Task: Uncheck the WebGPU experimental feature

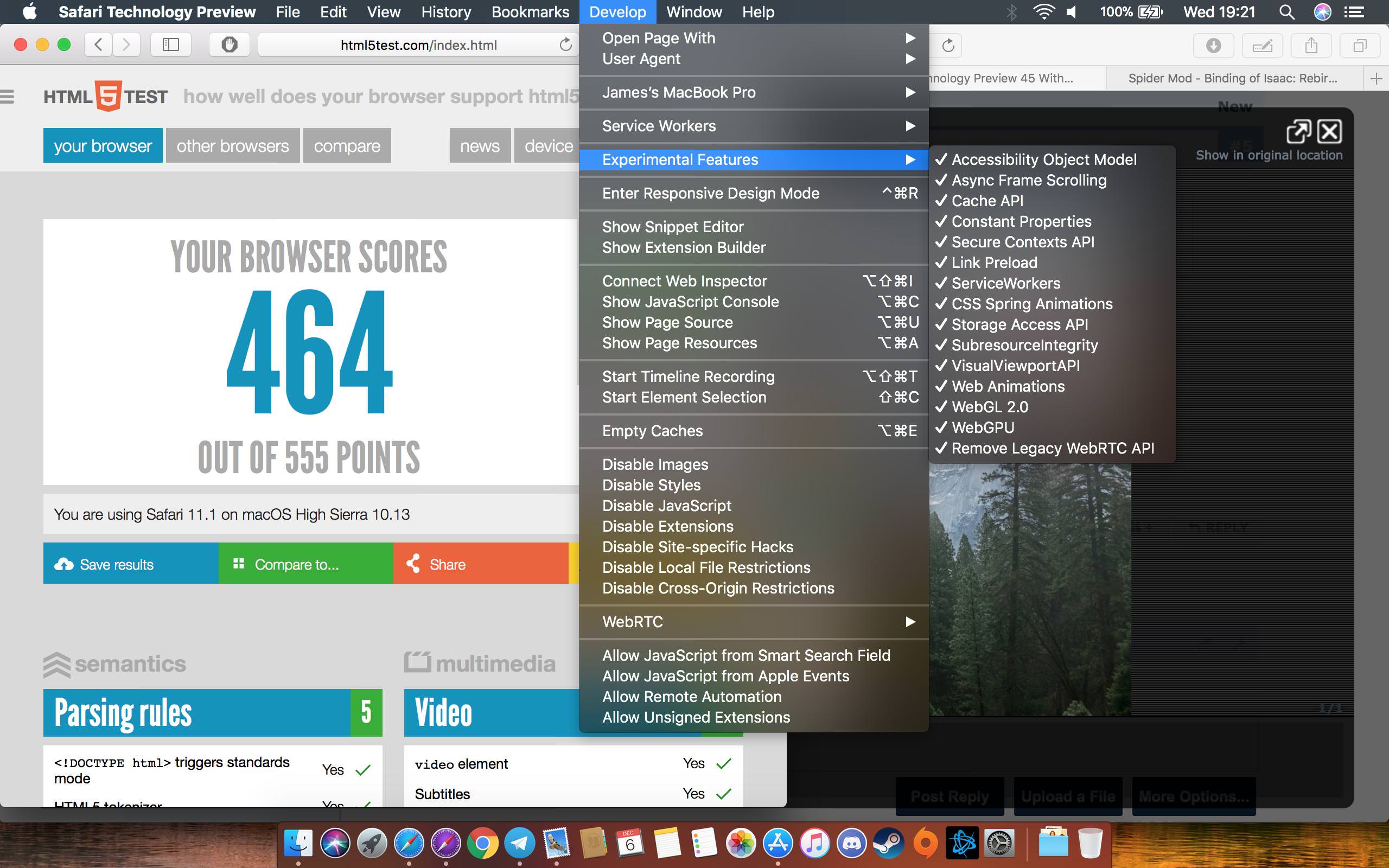Action: (983, 427)
